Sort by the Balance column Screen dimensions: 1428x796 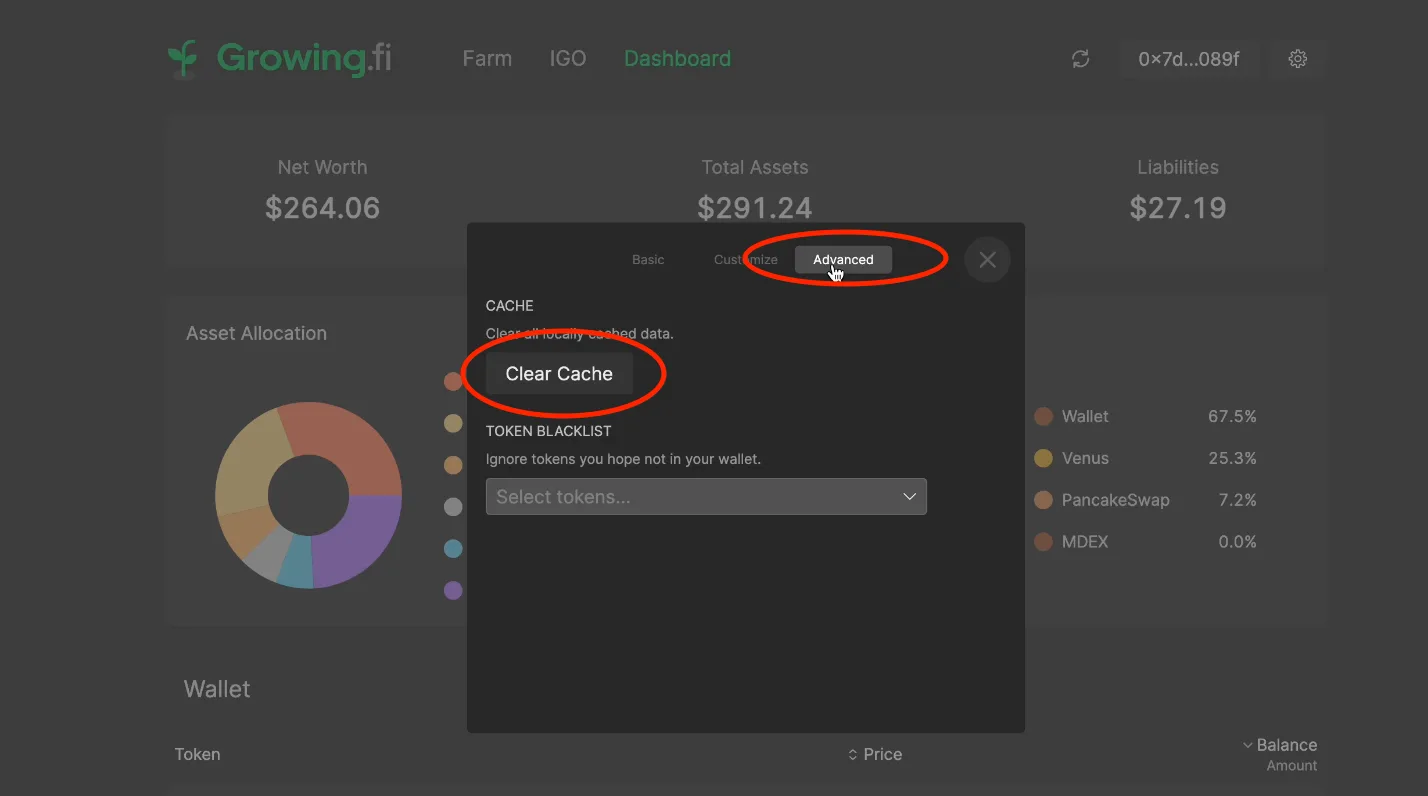coord(1279,745)
